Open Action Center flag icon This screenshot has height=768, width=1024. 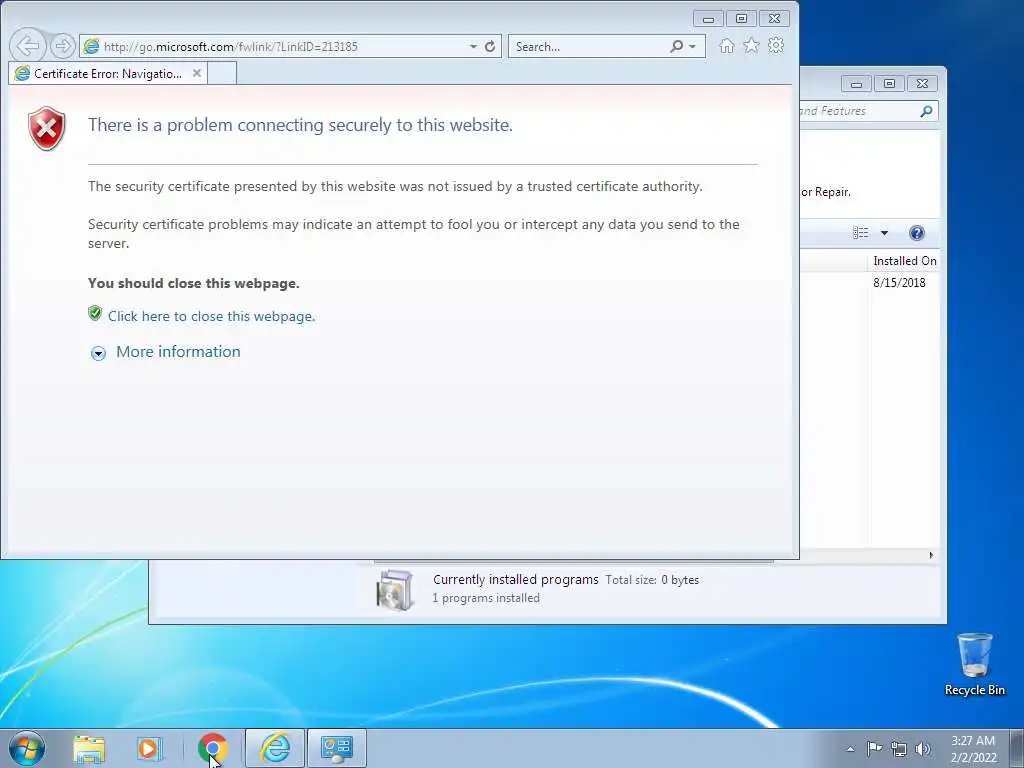tap(874, 748)
